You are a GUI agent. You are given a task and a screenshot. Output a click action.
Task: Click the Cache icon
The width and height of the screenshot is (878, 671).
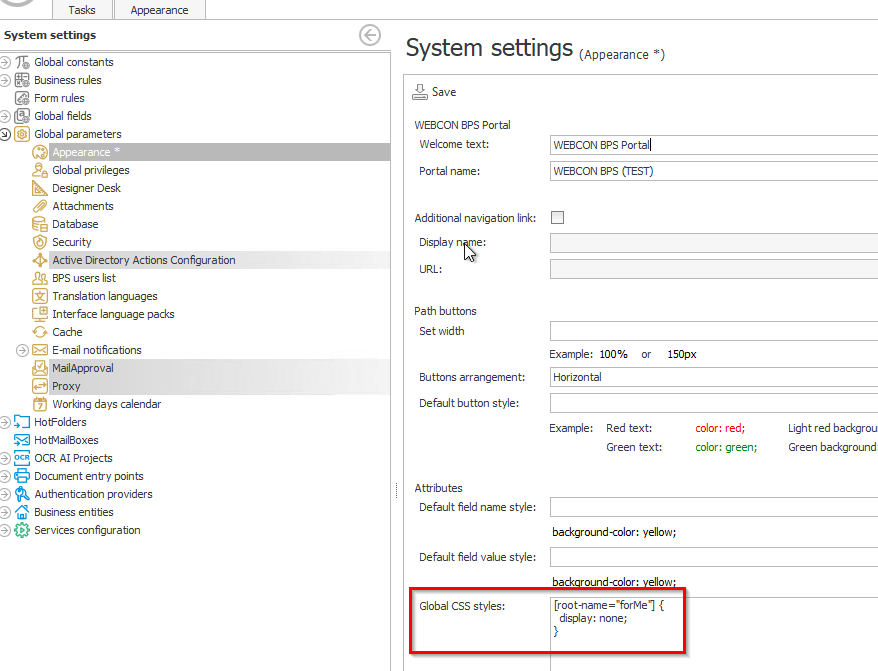(40, 332)
